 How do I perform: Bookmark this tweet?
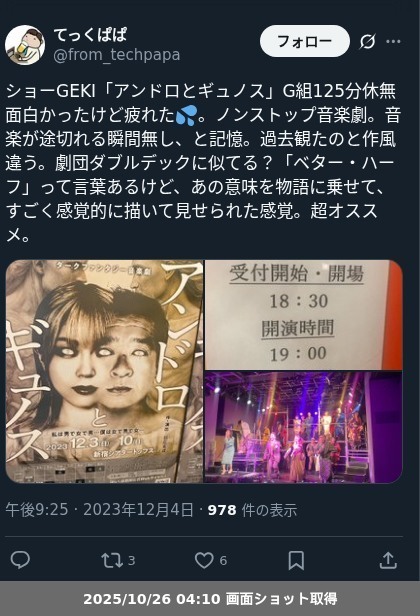pos(296,560)
